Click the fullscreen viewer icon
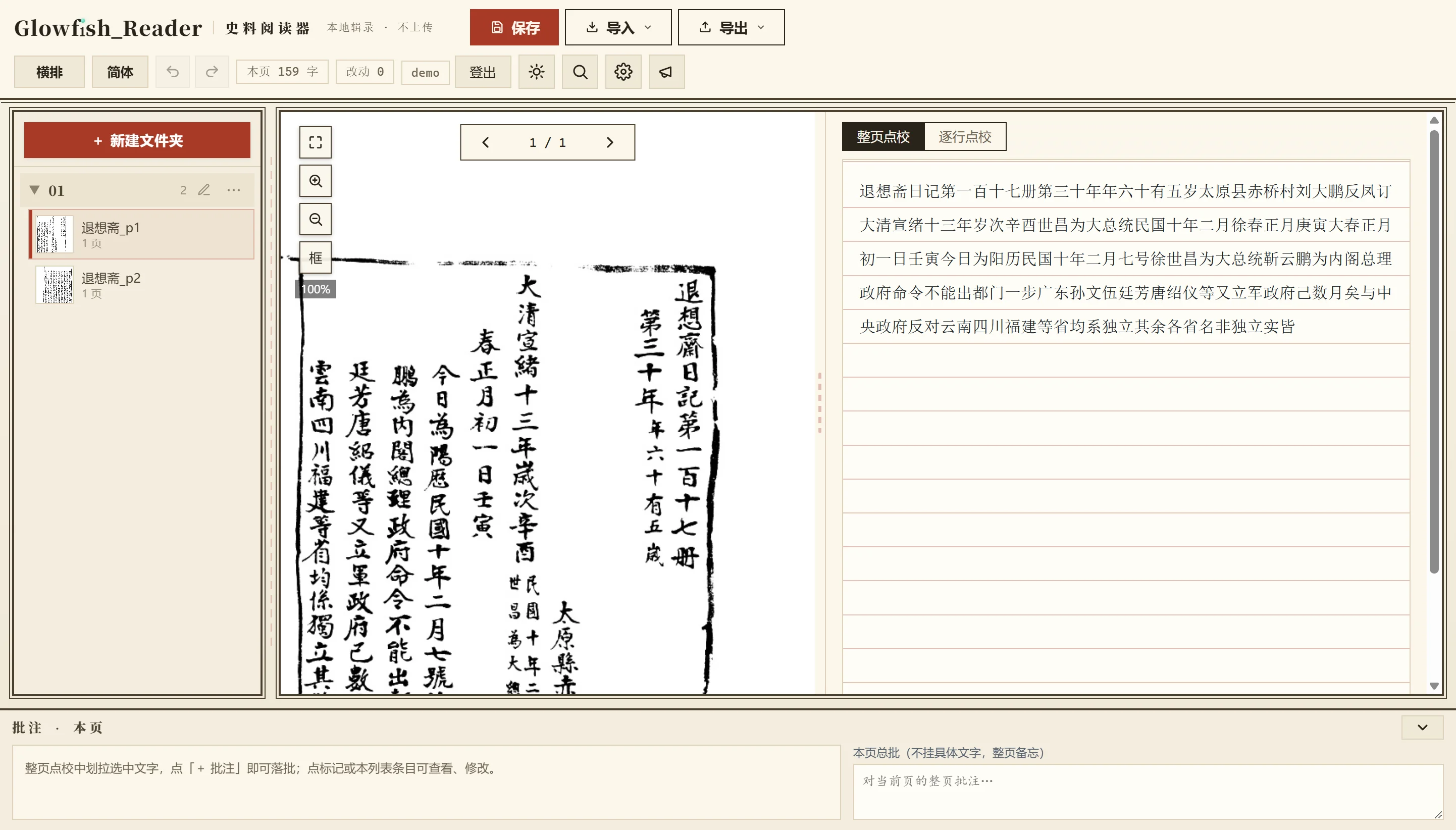Screen dimensions: 1456x830 [x=315, y=142]
